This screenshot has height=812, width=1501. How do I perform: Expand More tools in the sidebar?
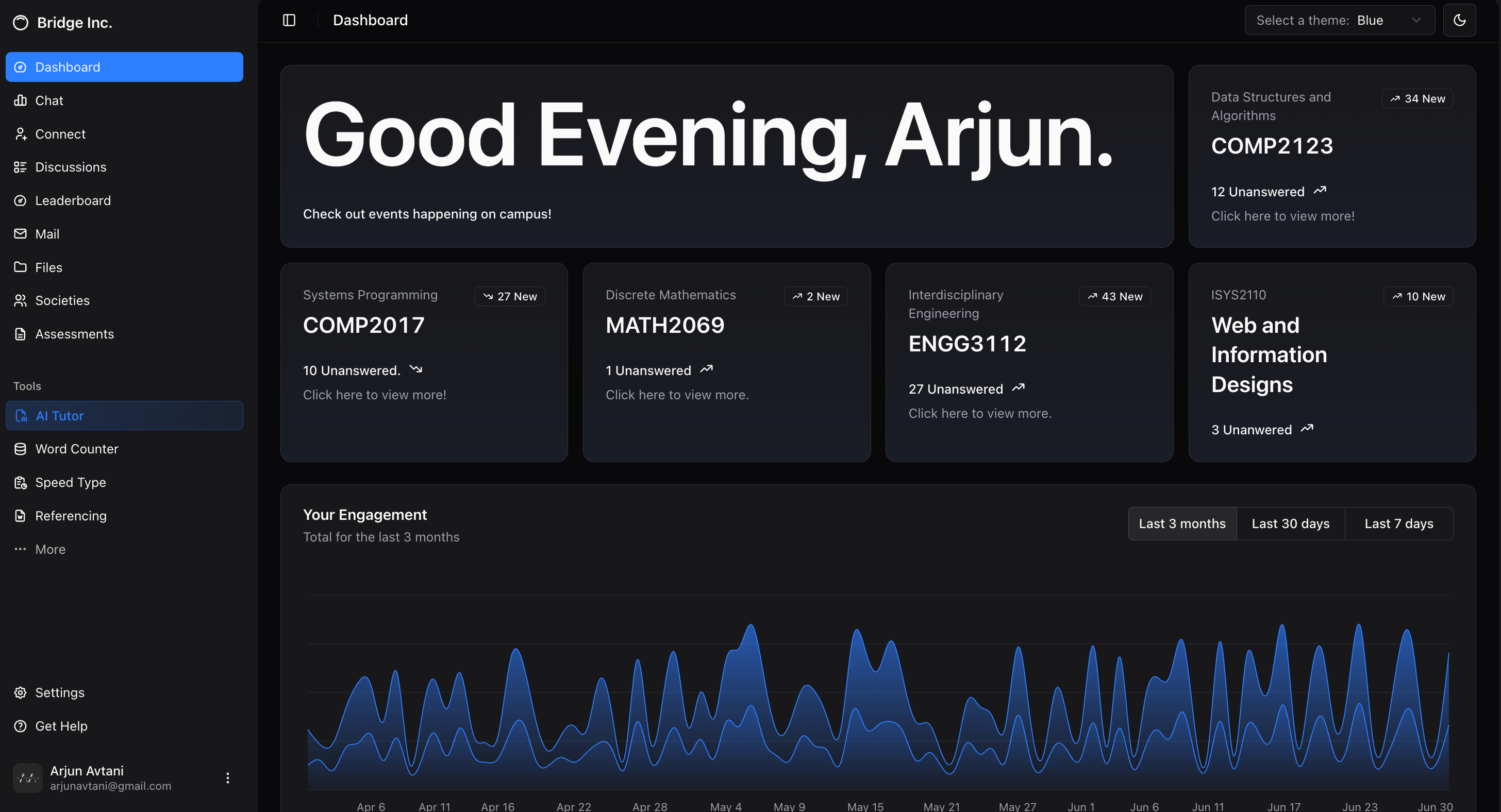click(50, 549)
